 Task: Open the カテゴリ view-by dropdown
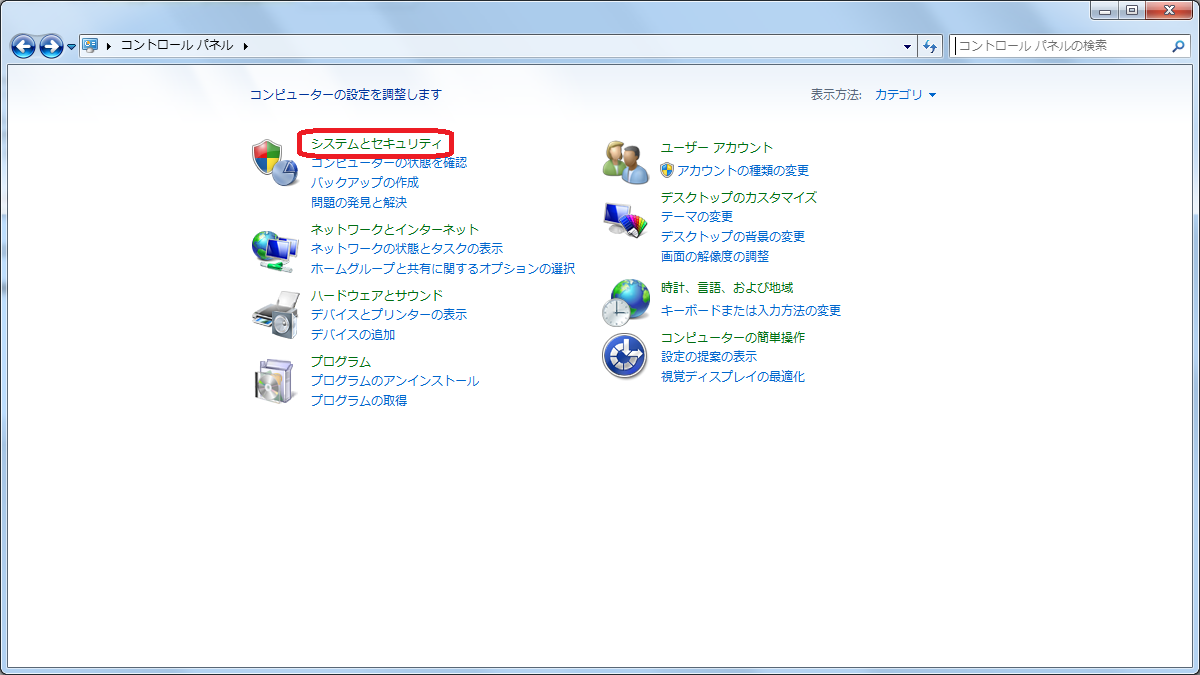coord(905,95)
